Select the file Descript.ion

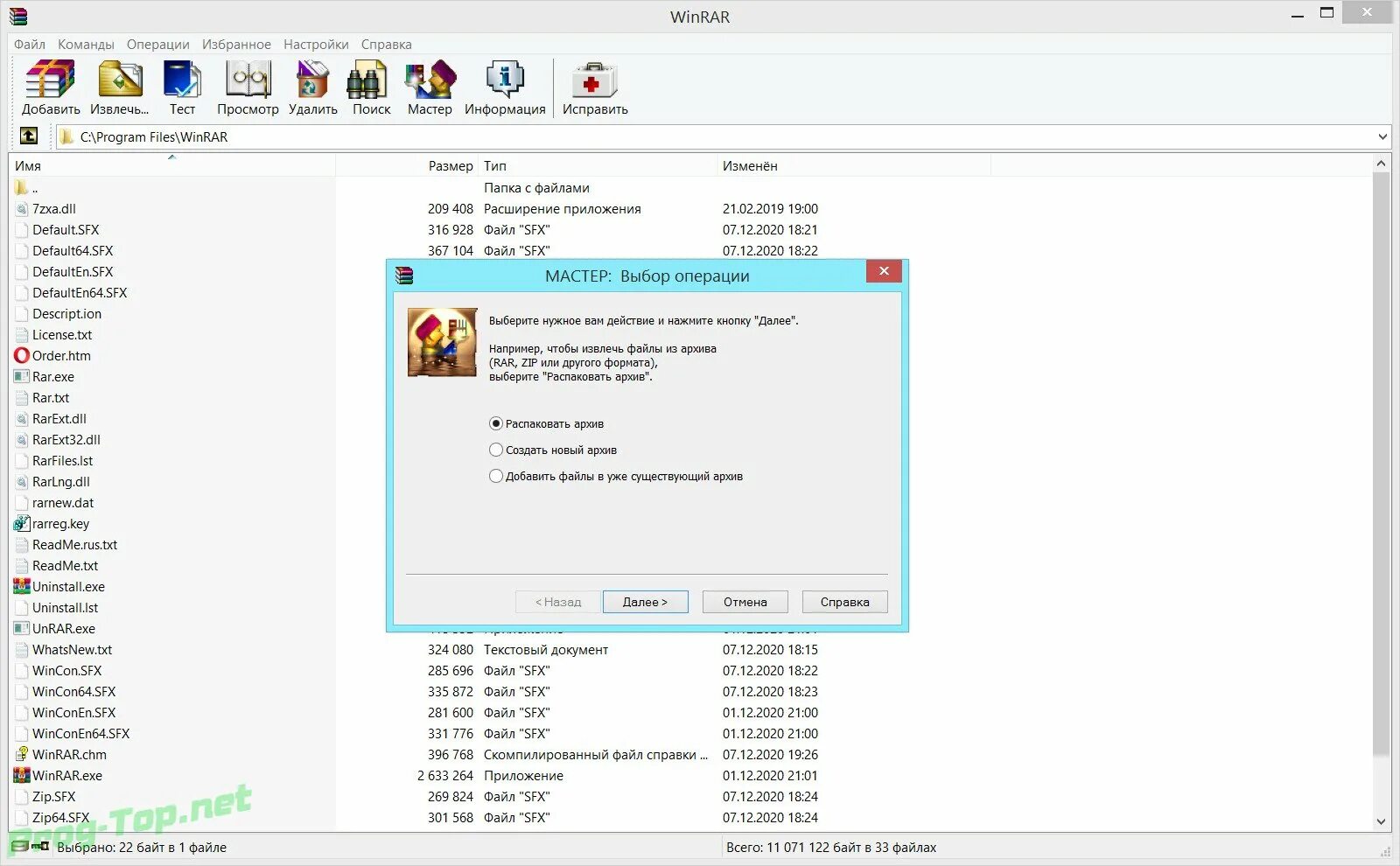[x=66, y=314]
